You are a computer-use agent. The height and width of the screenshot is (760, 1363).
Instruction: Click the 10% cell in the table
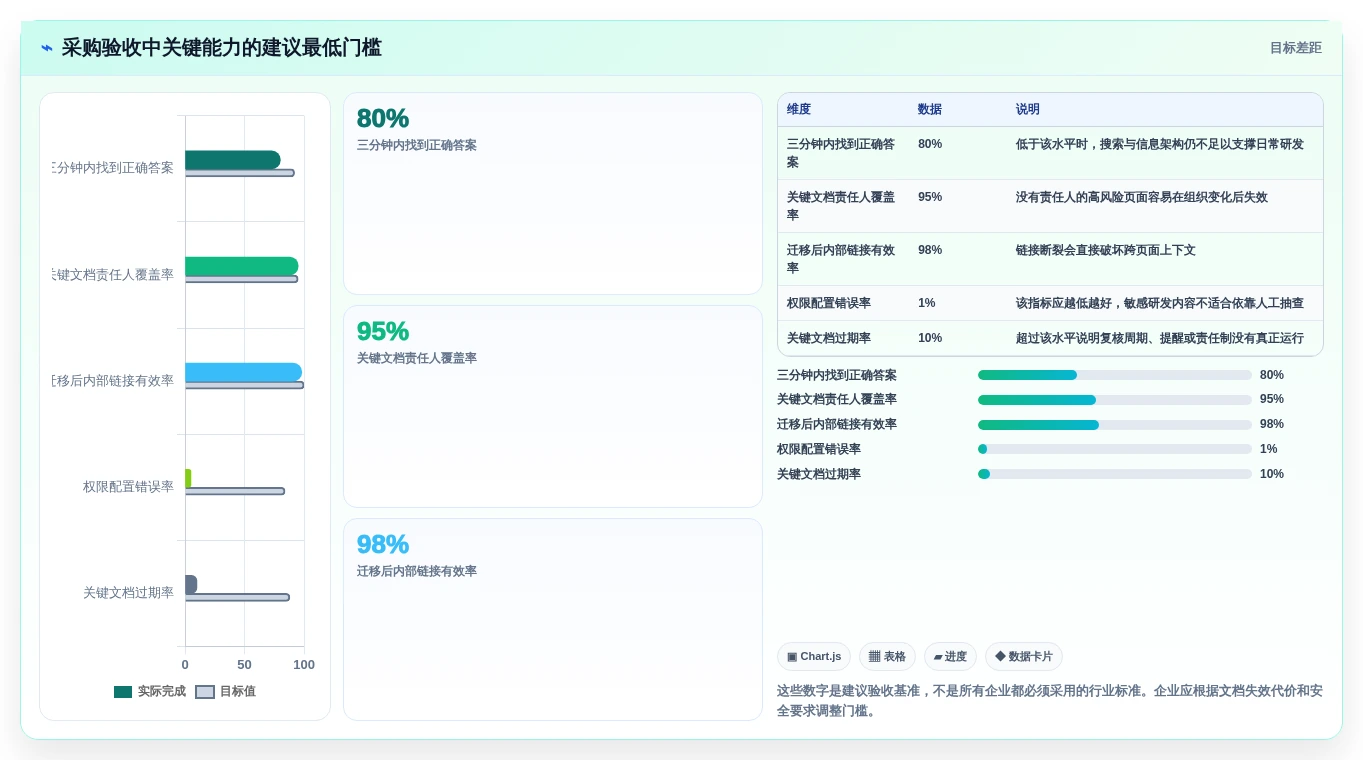[930, 338]
